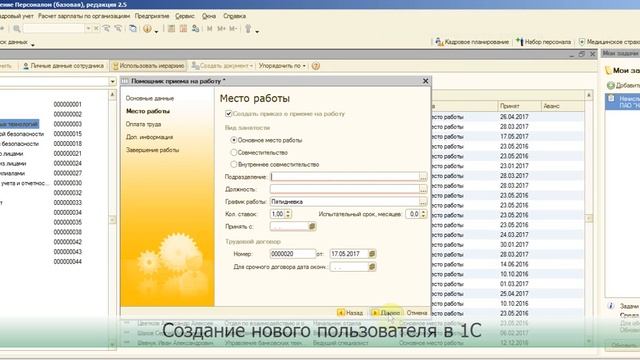The image size is (640, 360).
Task: Click into the Должность input field
Action: click(345, 189)
